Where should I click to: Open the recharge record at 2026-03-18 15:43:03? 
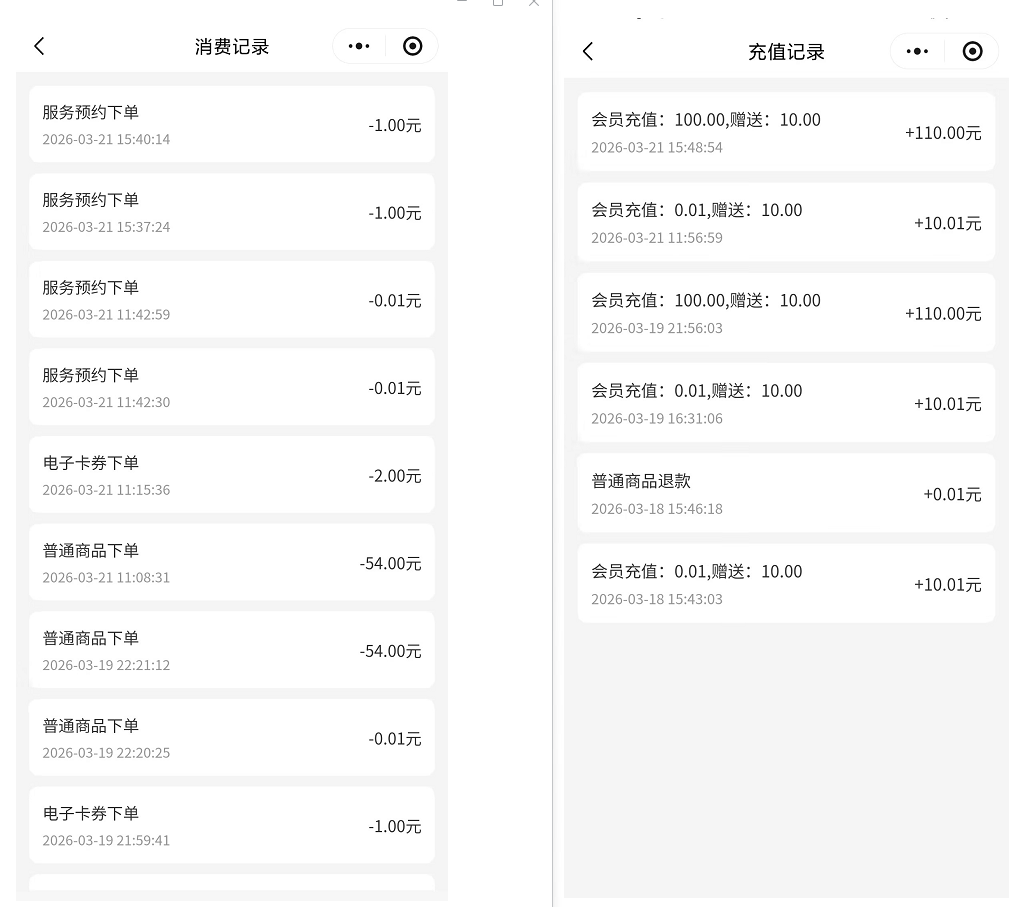pyautogui.click(x=786, y=584)
